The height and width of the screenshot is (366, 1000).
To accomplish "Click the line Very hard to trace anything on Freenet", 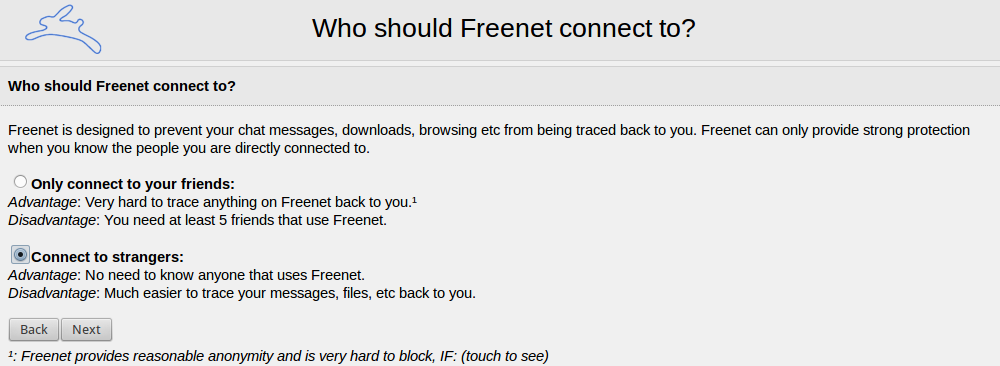I will point(251,203).
